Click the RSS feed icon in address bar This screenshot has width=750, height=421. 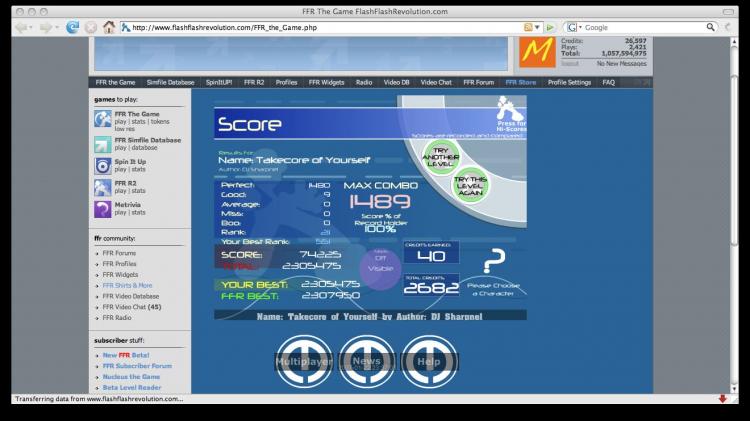(x=528, y=27)
